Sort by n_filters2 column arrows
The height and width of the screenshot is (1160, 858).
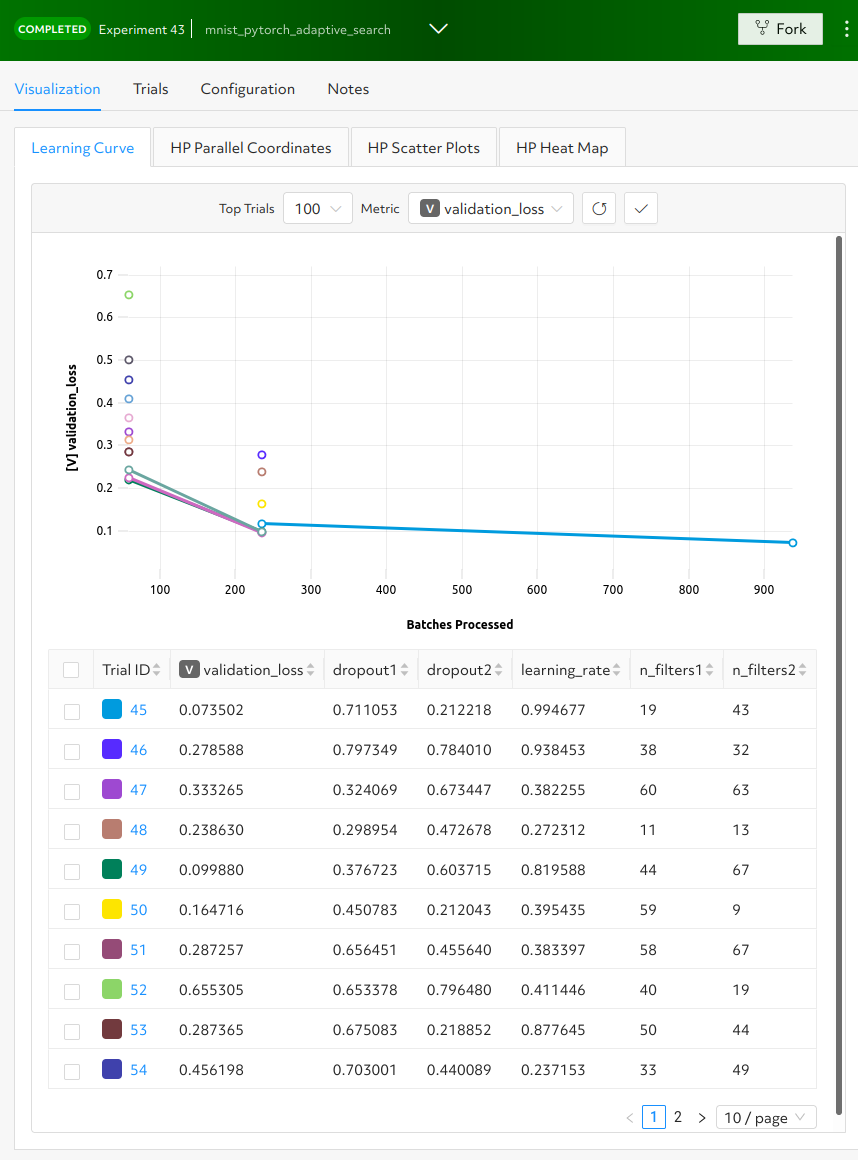point(803,670)
